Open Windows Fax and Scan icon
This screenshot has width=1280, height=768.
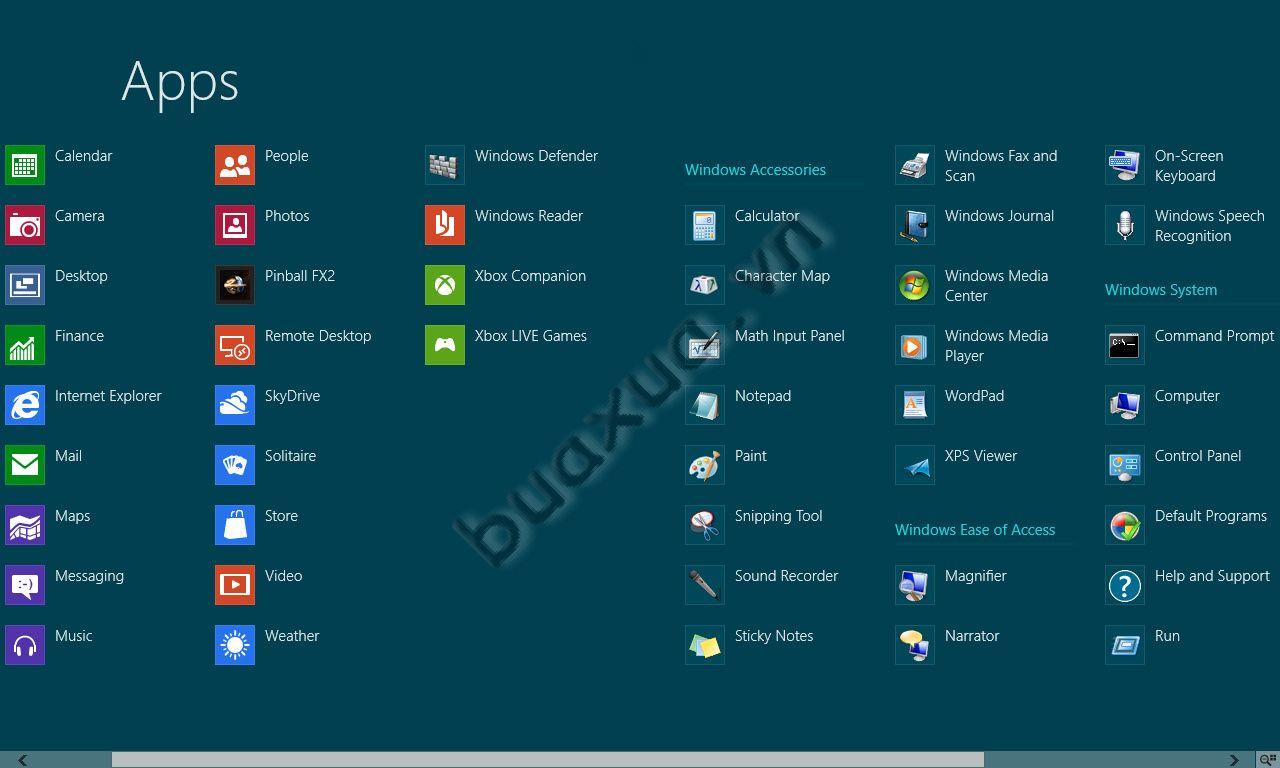pos(915,165)
